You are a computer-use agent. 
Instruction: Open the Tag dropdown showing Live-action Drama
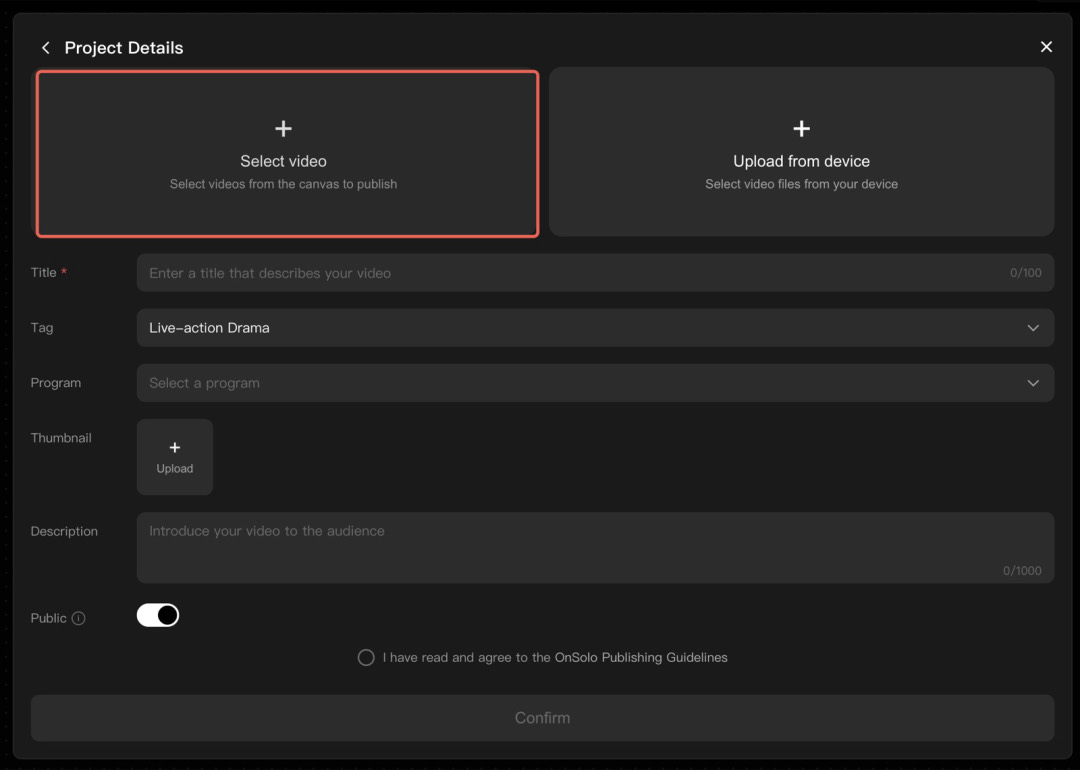595,328
